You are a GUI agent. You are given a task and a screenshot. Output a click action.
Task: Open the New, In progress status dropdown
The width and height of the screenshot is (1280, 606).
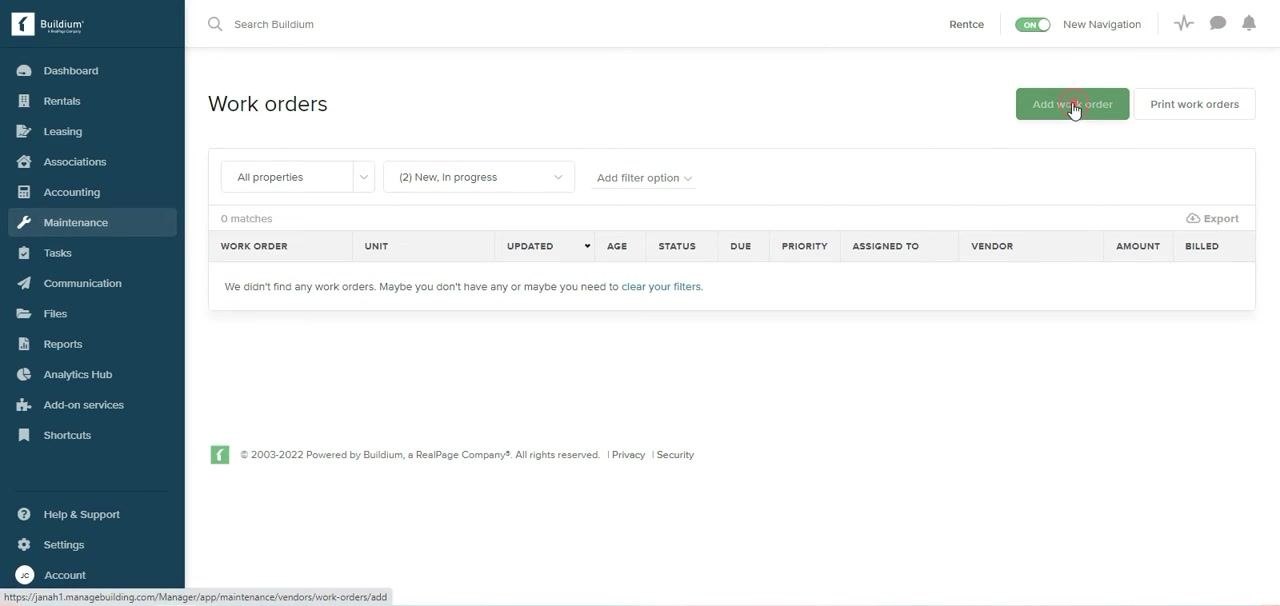click(479, 177)
